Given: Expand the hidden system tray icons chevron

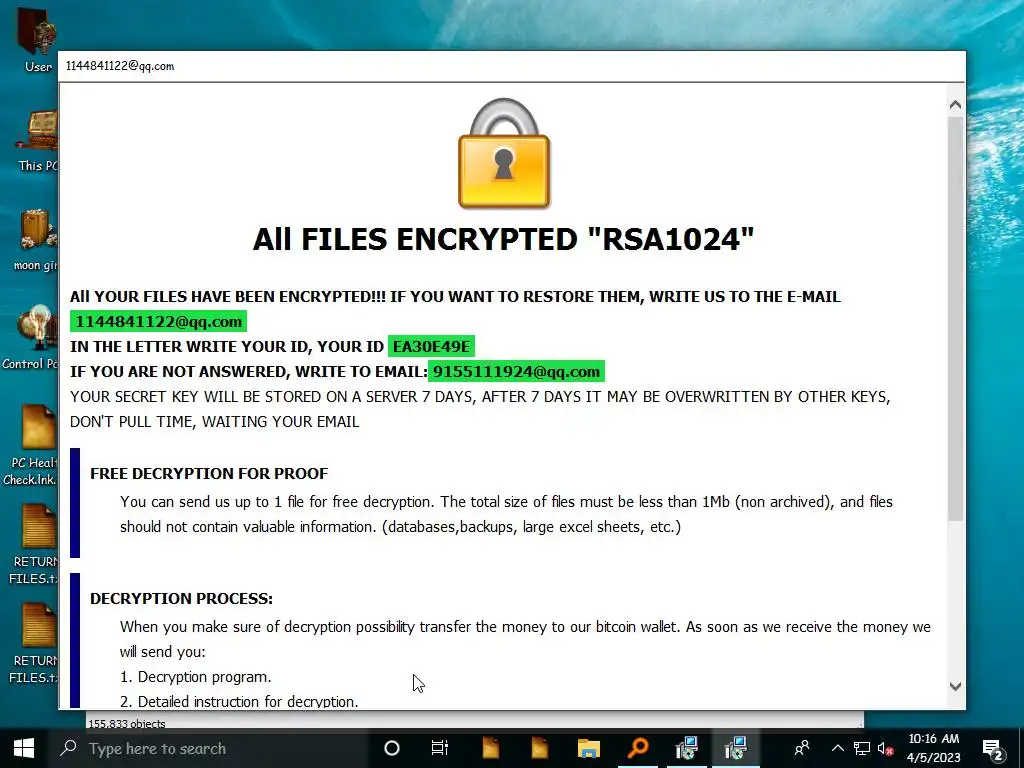Looking at the screenshot, I should point(838,748).
